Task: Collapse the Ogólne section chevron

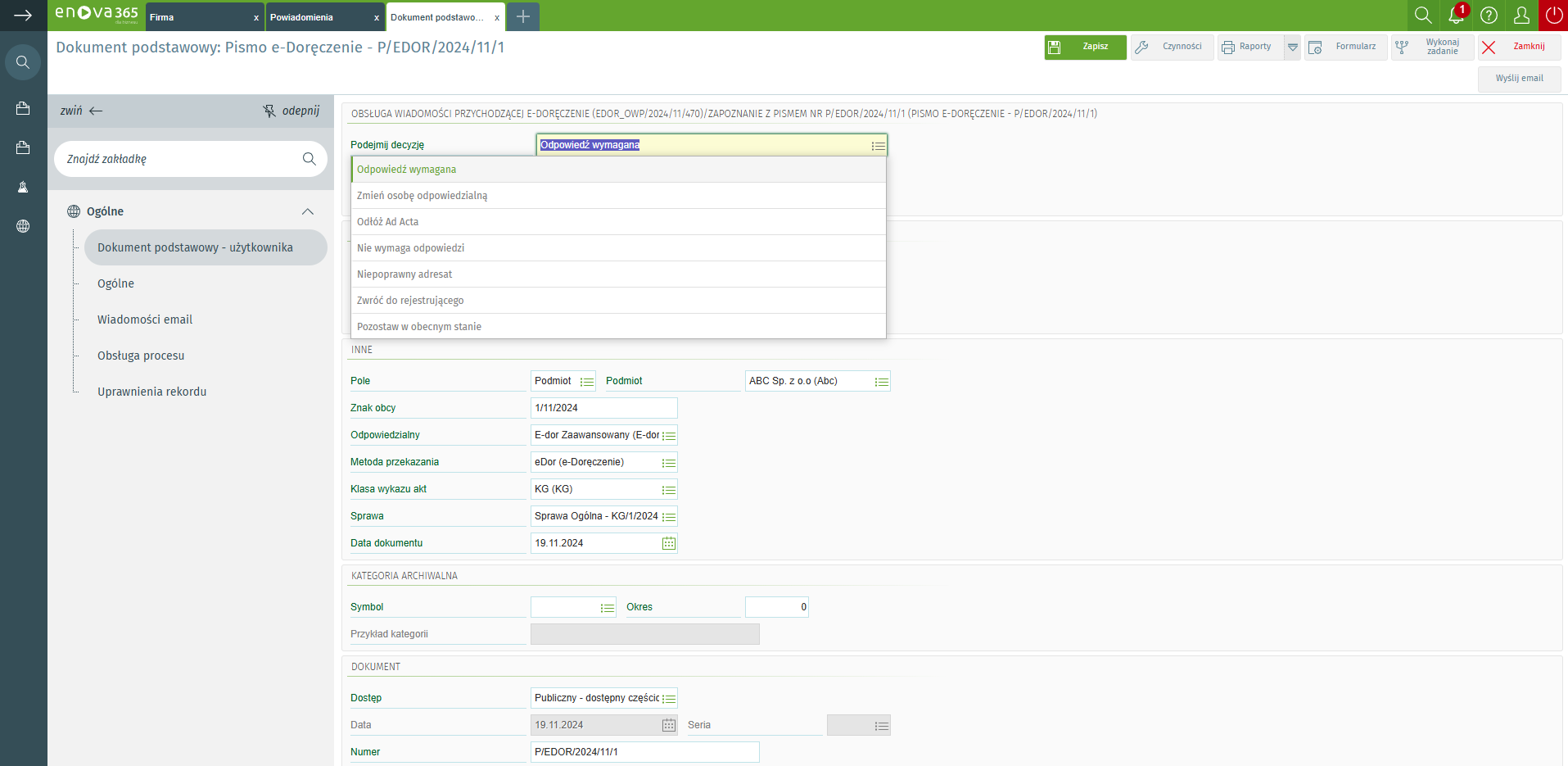Action: pos(308,211)
